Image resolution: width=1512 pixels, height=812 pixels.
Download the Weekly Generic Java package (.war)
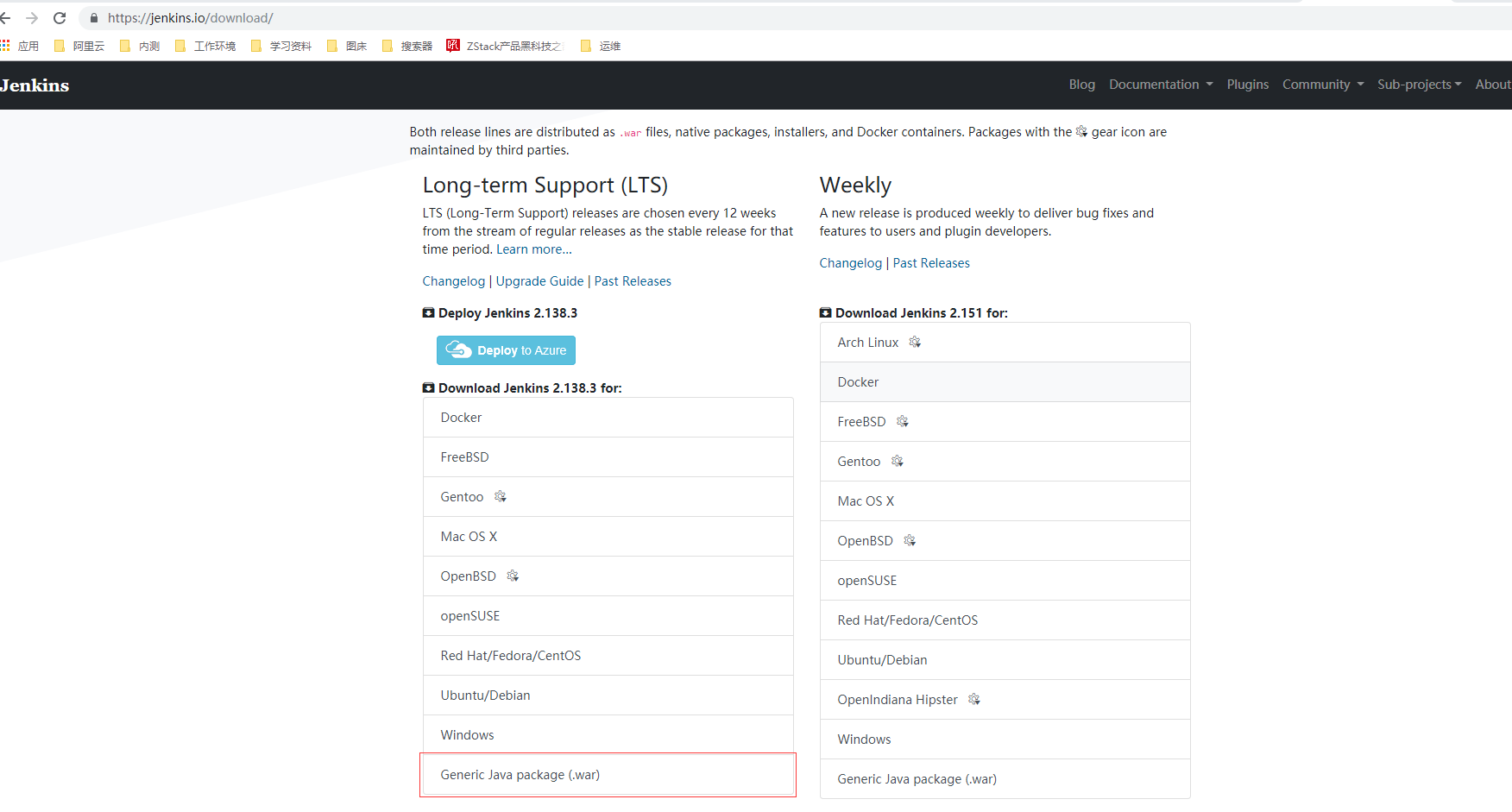1005,779
